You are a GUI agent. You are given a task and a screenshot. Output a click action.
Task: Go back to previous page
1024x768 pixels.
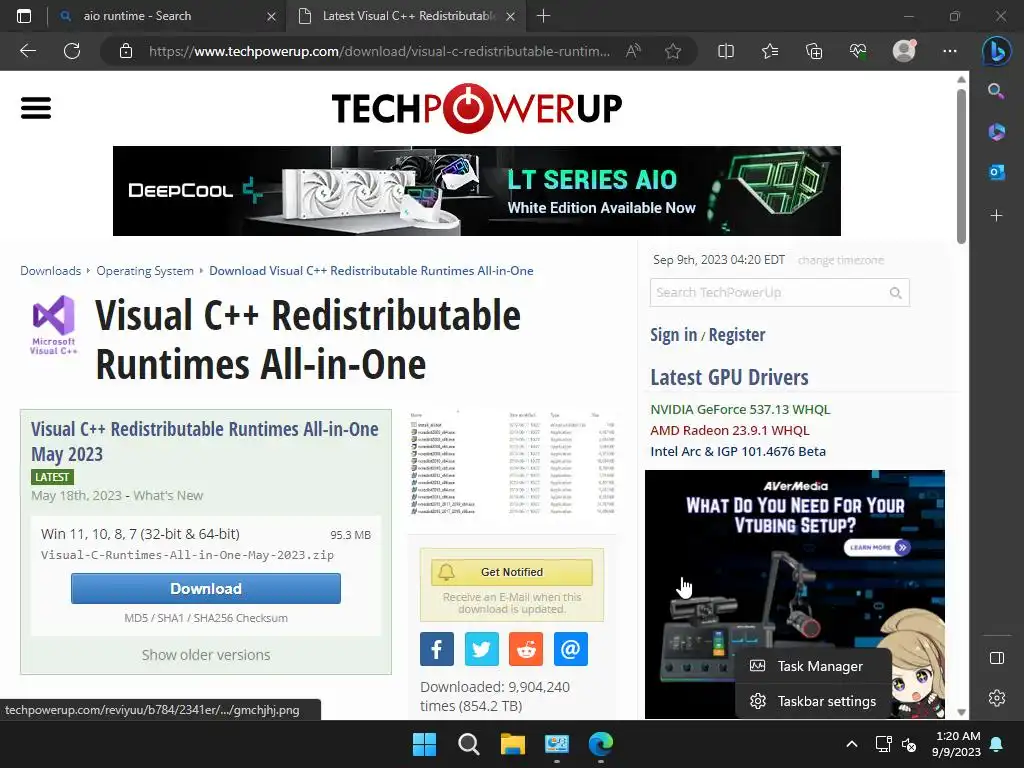coord(28,51)
